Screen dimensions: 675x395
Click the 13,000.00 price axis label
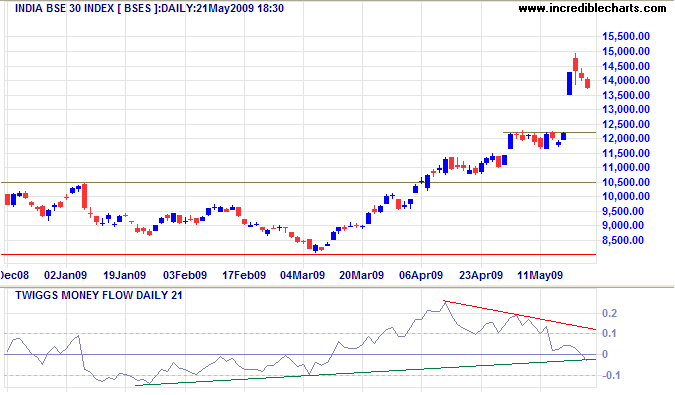(x=626, y=109)
